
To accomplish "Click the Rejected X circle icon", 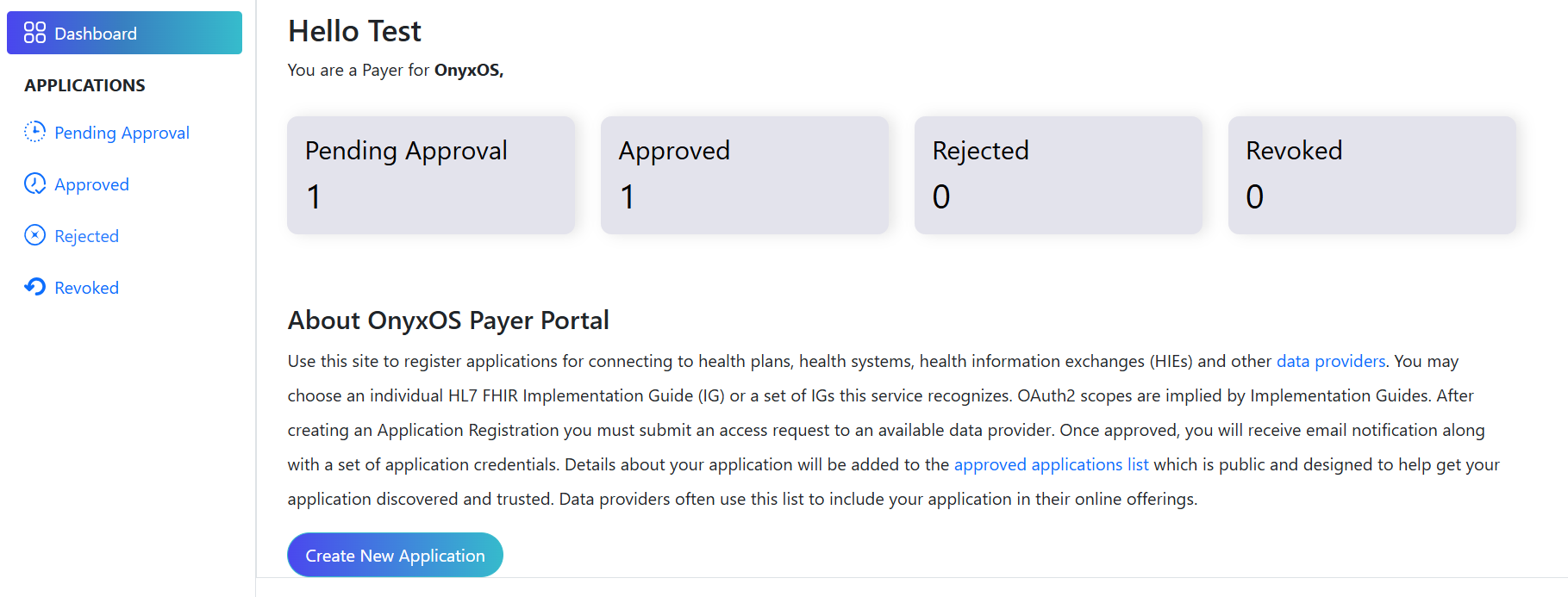I will coord(34,235).
